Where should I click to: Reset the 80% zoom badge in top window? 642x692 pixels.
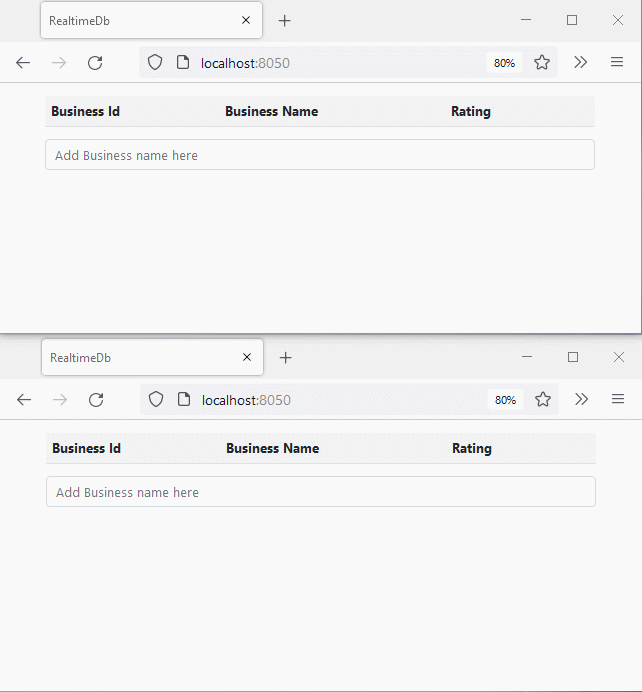click(x=504, y=63)
